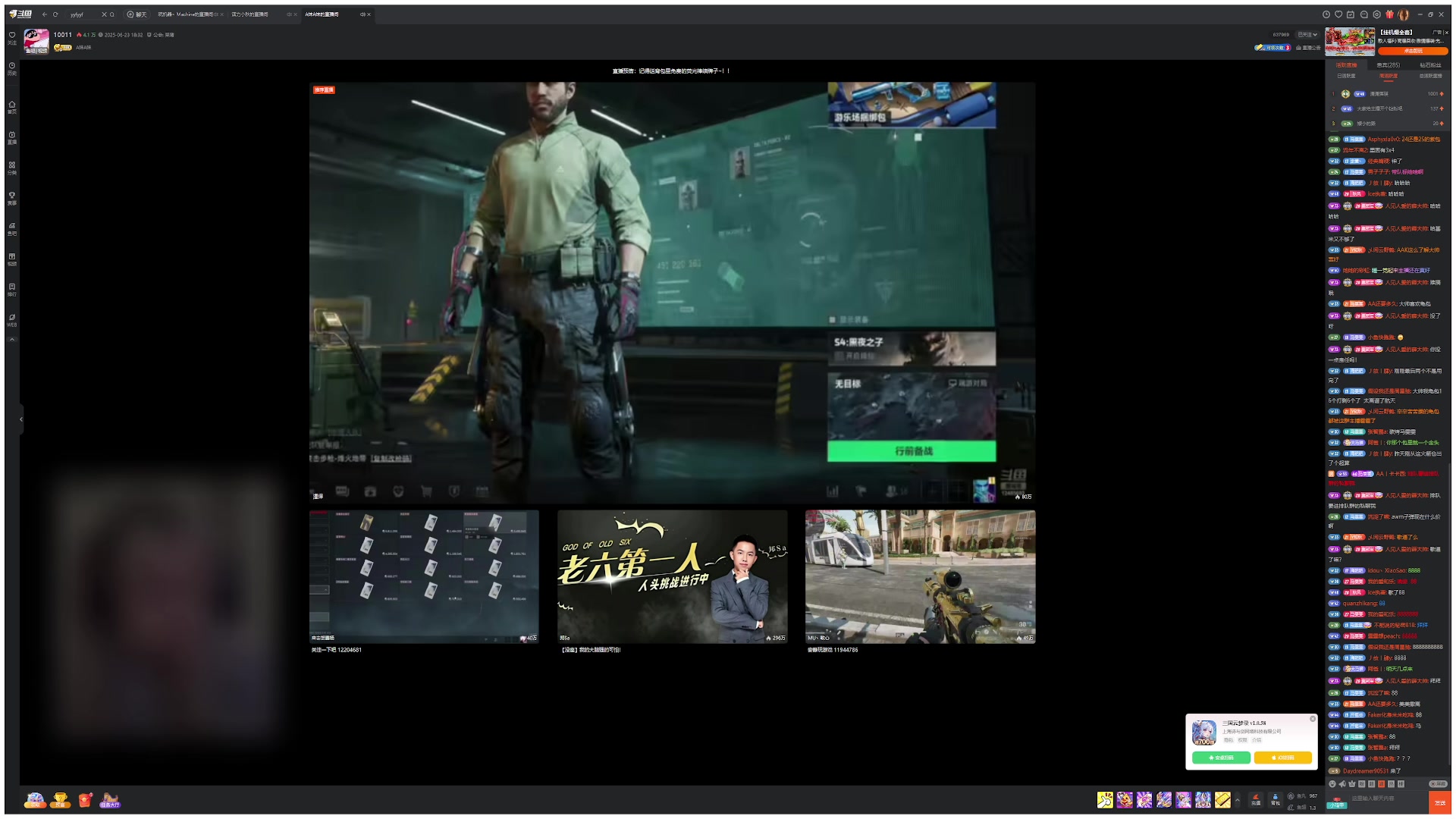This screenshot has width=1456, height=819.
Task: Go to home icon in the left sidebar
Action: coord(11,107)
